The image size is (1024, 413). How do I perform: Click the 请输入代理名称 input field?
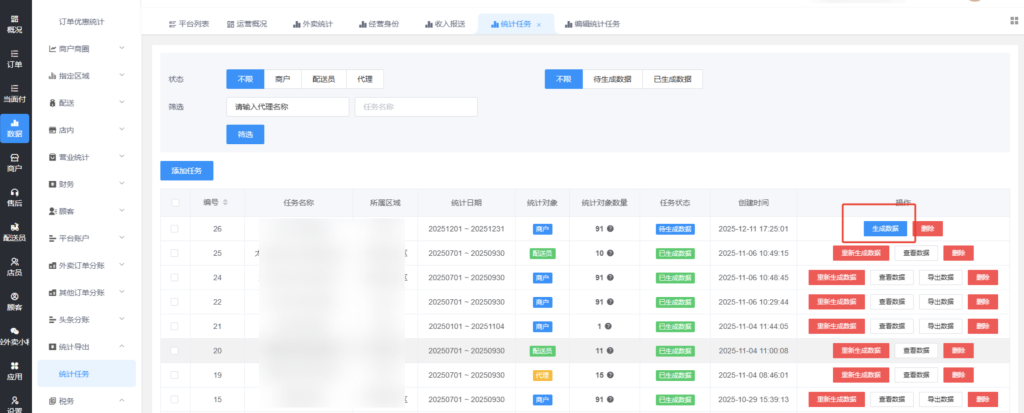288,106
